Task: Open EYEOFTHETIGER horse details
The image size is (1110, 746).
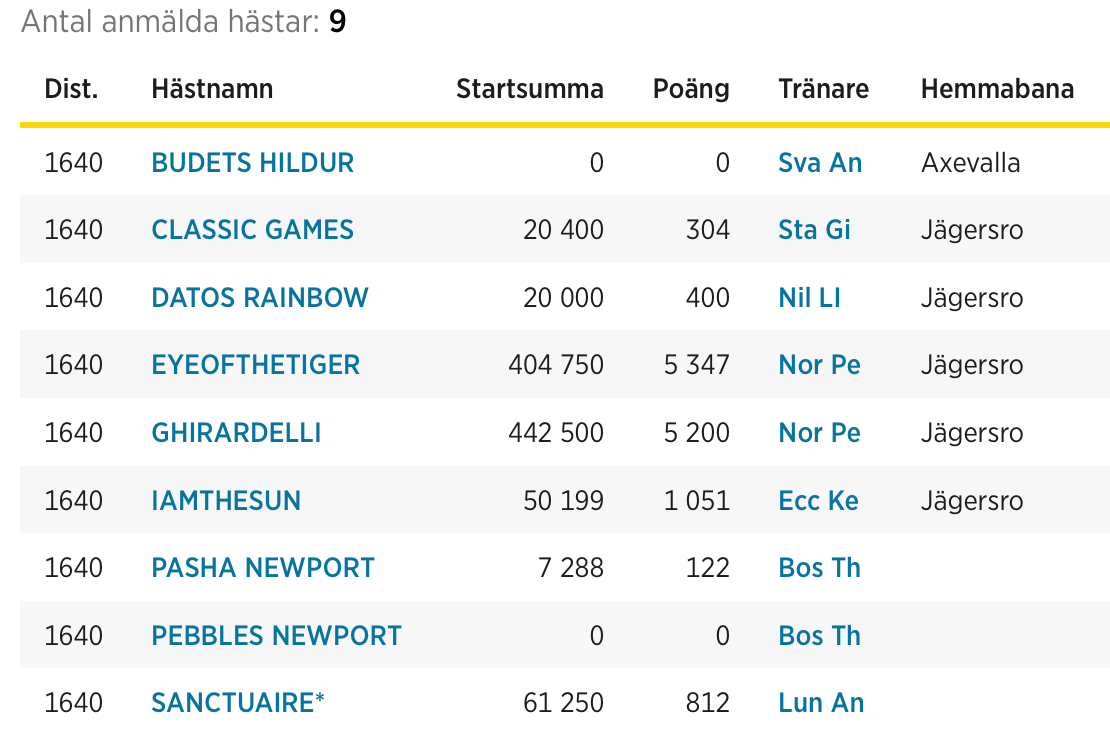Action: click(256, 365)
